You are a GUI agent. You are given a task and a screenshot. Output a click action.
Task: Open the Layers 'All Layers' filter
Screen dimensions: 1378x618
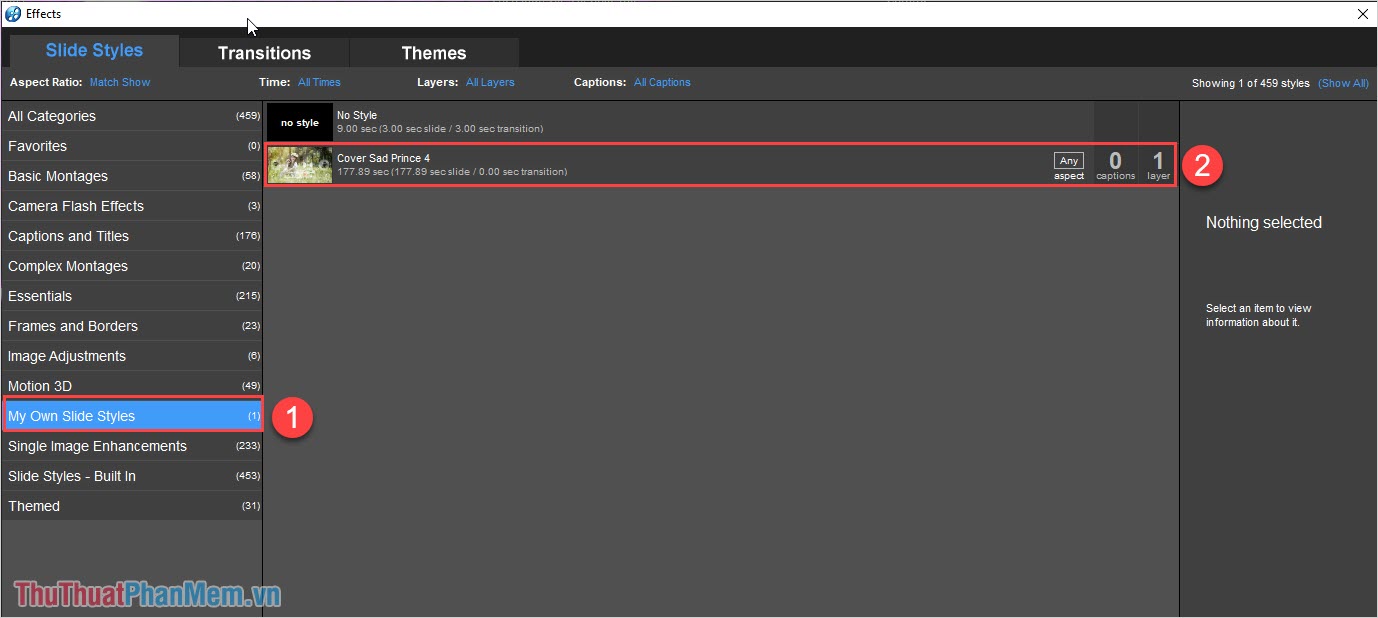(490, 82)
